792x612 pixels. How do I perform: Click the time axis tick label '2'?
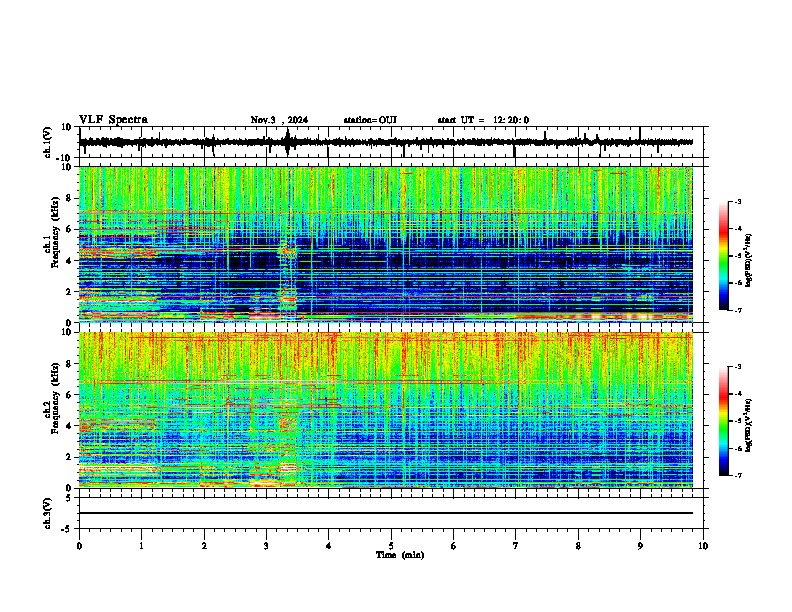[204, 546]
